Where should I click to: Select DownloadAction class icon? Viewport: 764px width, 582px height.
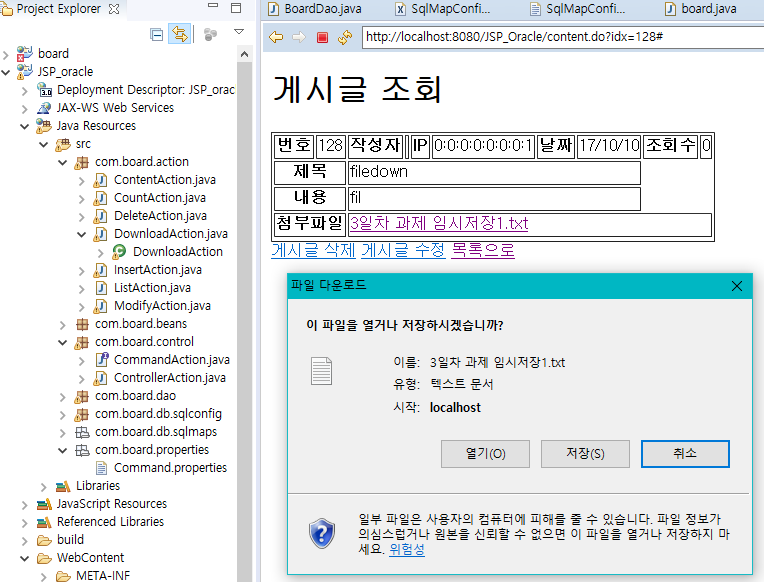tap(119, 252)
